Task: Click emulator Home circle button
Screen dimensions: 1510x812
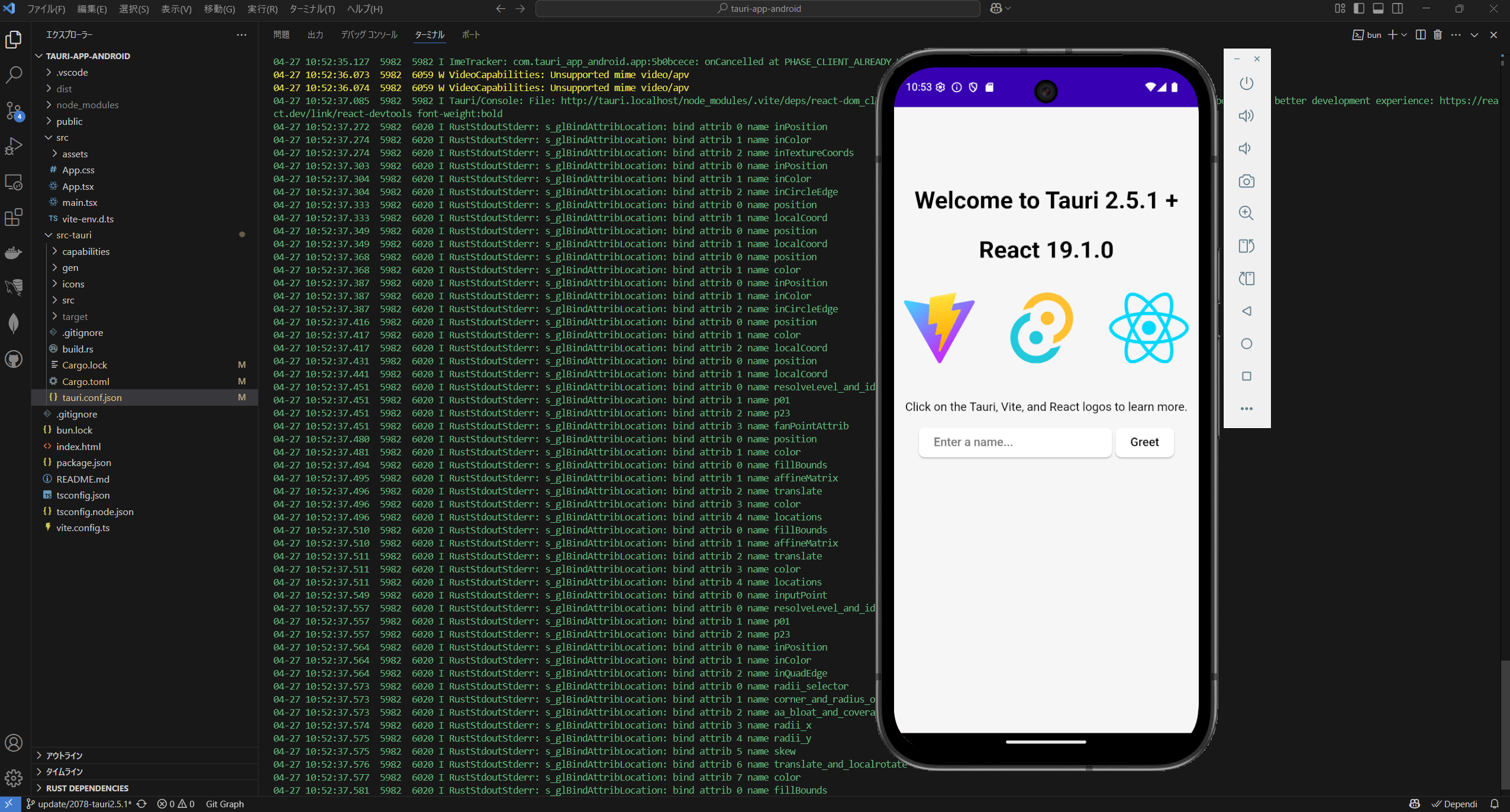Action: pyautogui.click(x=1246, y=344)
